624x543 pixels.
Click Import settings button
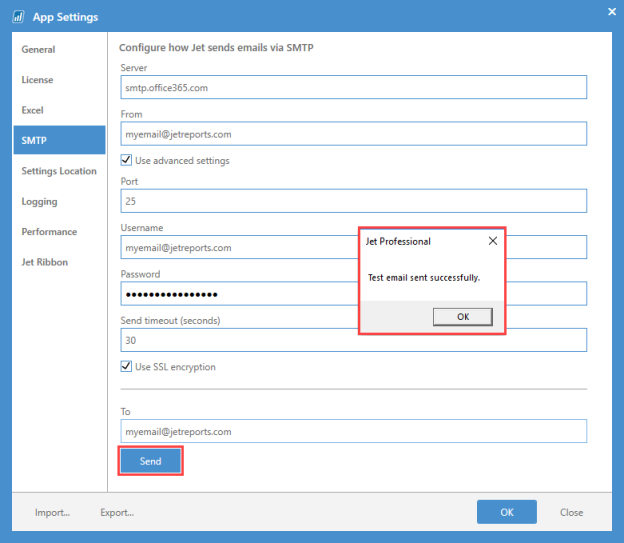point(52,512)
